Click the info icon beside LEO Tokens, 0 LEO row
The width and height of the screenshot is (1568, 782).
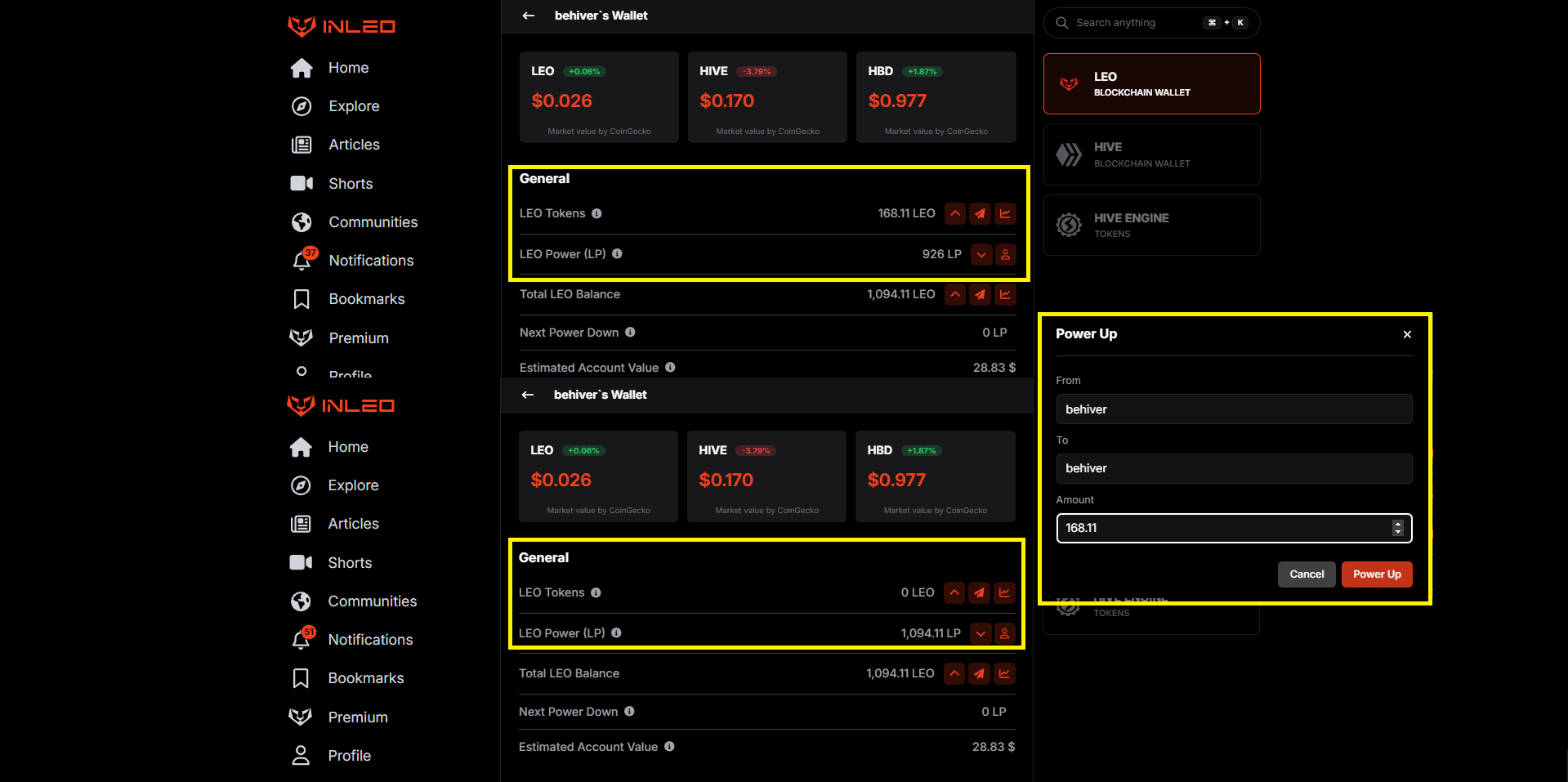click(x=596, y=593)
